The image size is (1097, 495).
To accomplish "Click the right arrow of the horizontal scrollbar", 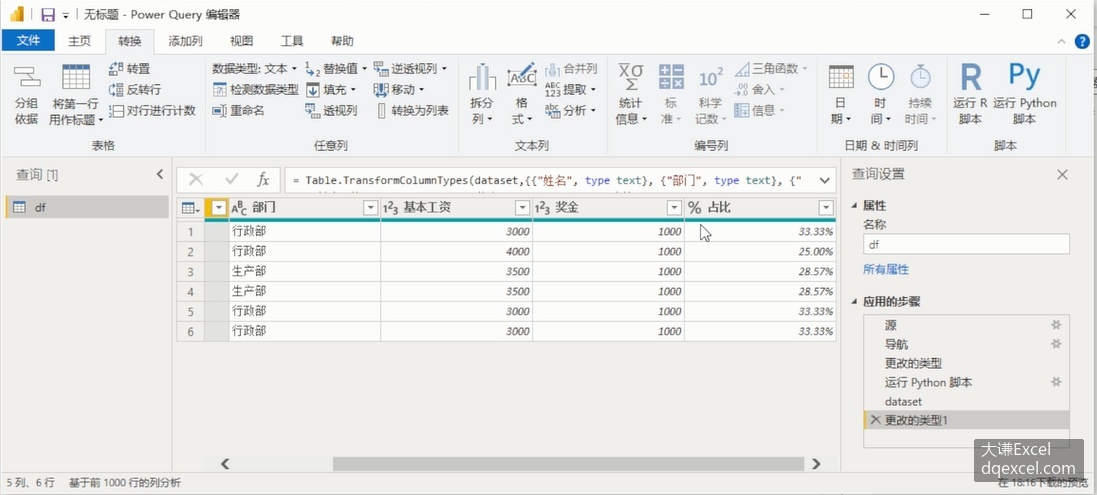I will (x=816, y=464).
